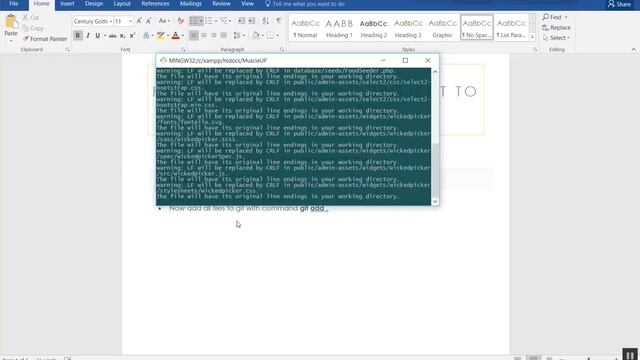The width and height of the screenshot is (640, 360).
Task: Decrease paragraph indent
Action: [242, 21]
